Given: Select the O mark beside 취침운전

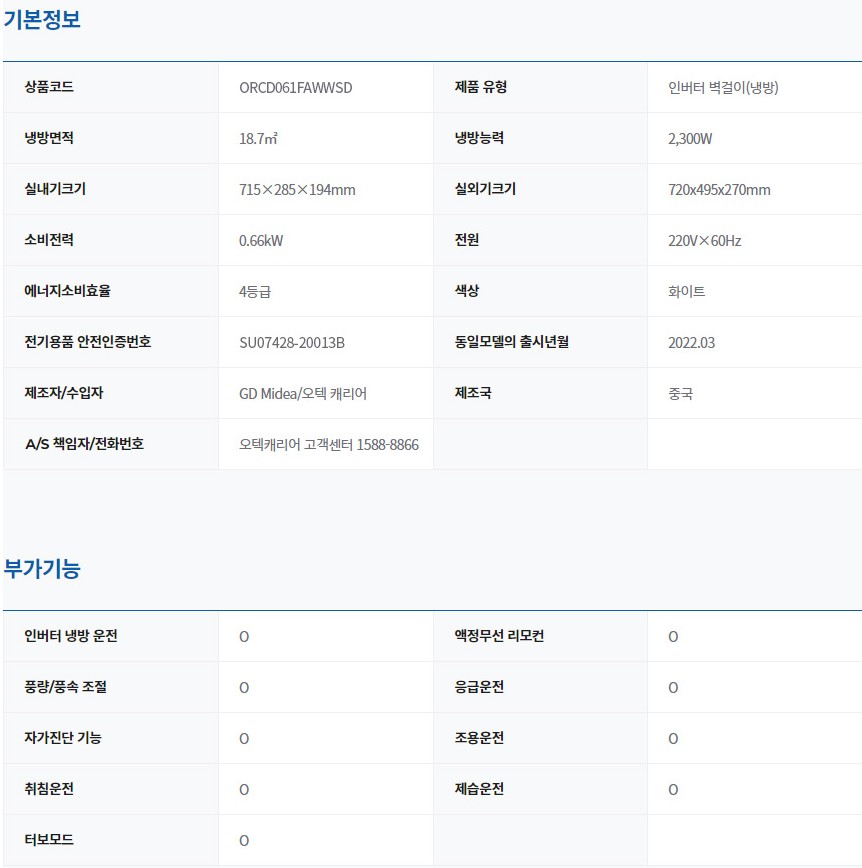Looking at the screenshot, I should [244, 789].
